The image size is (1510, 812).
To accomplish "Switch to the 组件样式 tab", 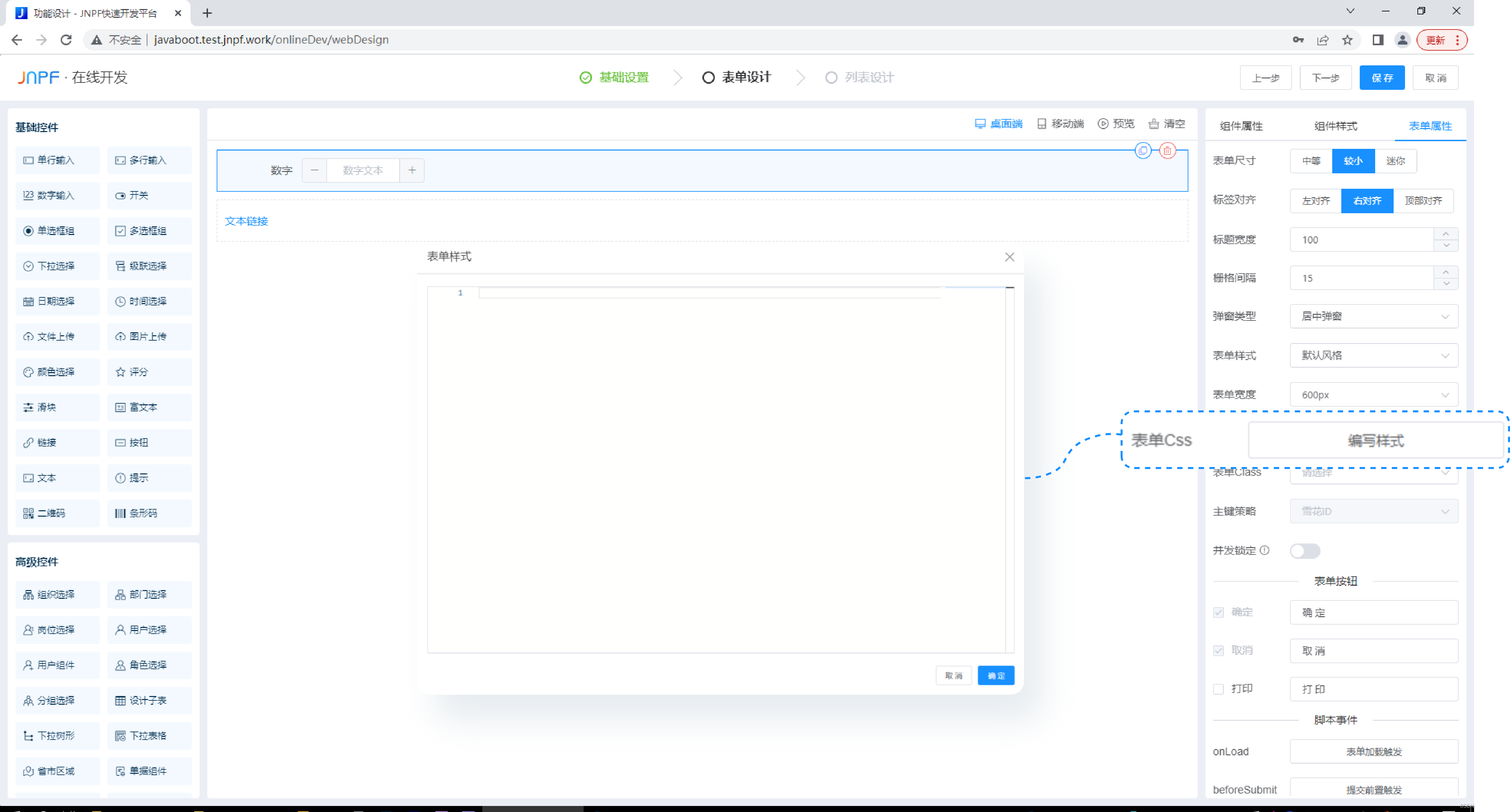I will (1336, 126).
